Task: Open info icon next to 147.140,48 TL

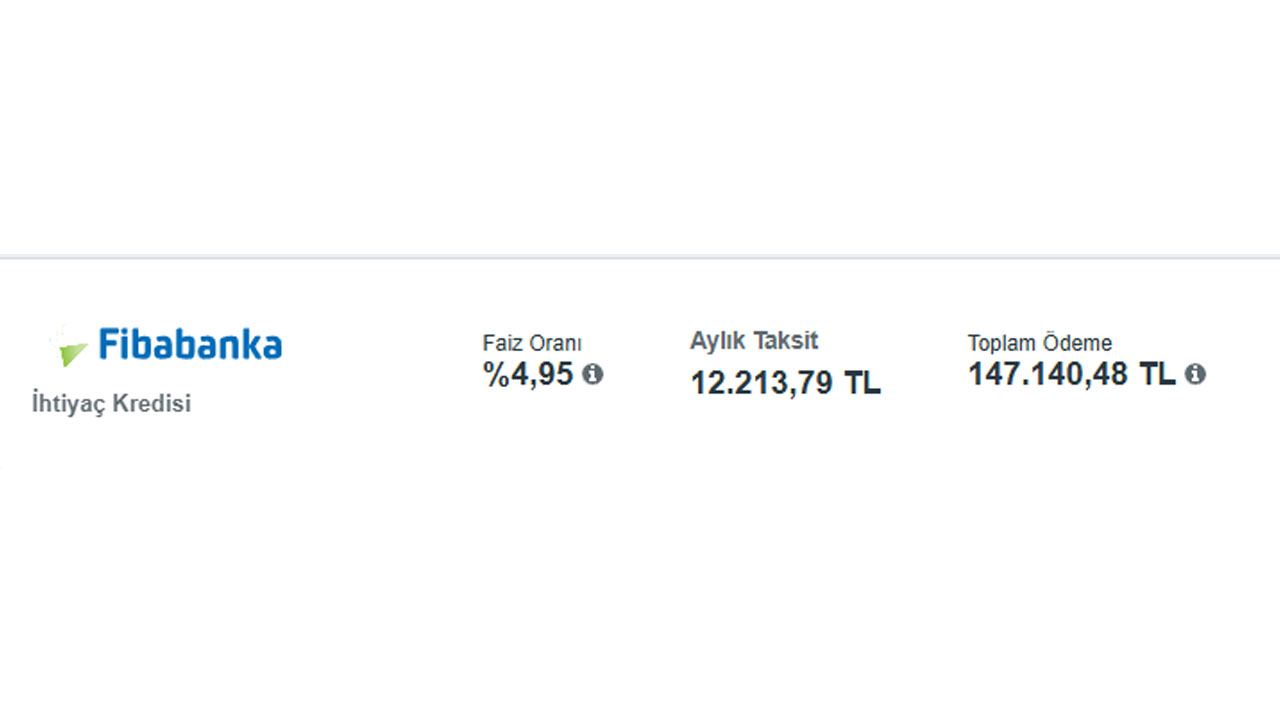Action: pyautogui.click(x=1195, y=374)
